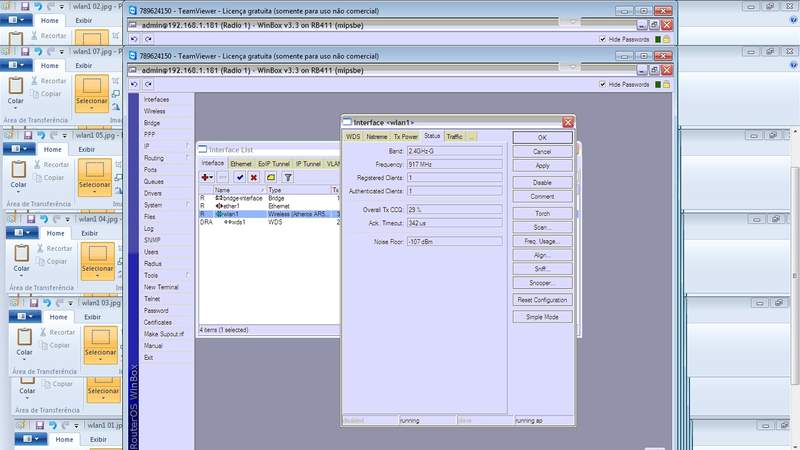Click the Apply button in Interface wlan1
Image resolution: width=800 pixels, height=450 pixels.
542,165
